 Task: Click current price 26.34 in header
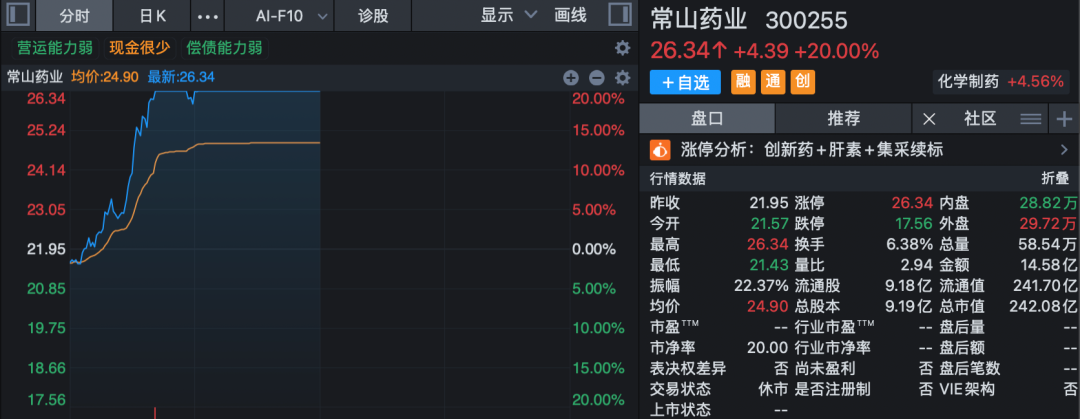pyautogui.click(x=683, y=50)
